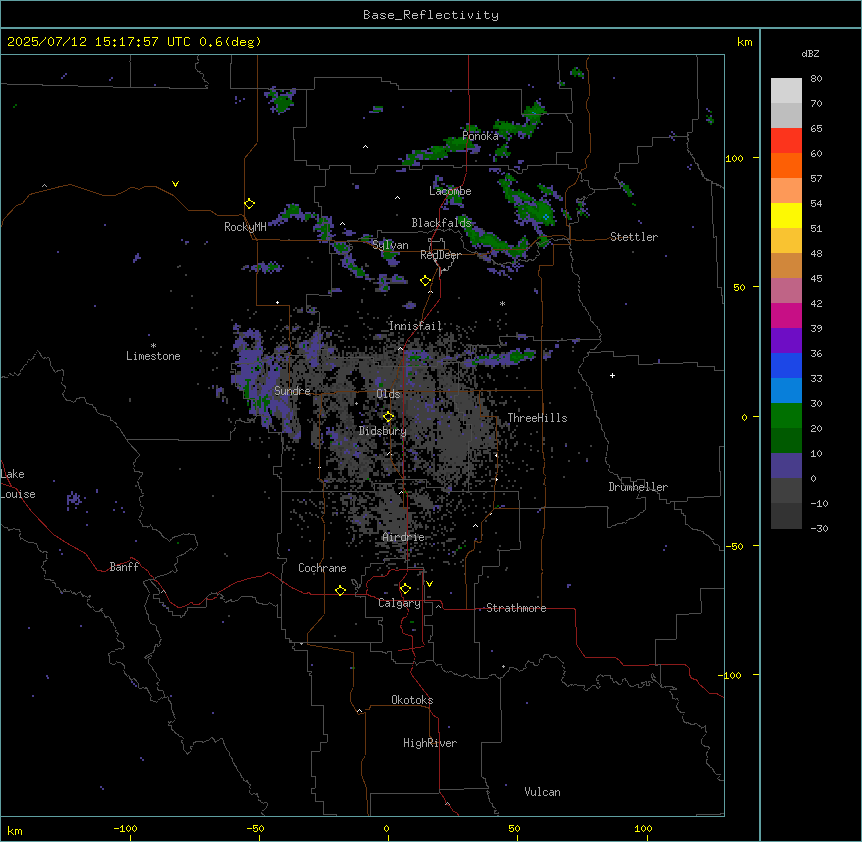Click the Limestone label

pyautogui.click(x=153, y=356)
